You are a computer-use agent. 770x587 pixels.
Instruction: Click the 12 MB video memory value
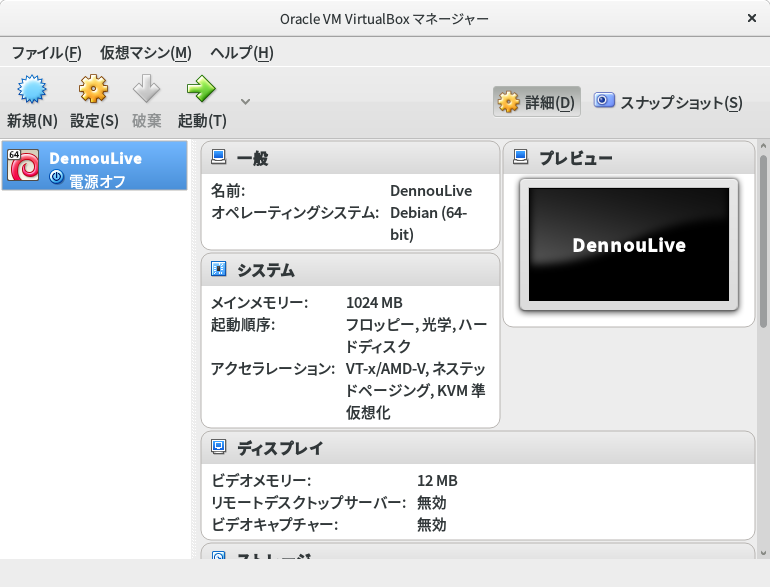[x=438, y=480]
